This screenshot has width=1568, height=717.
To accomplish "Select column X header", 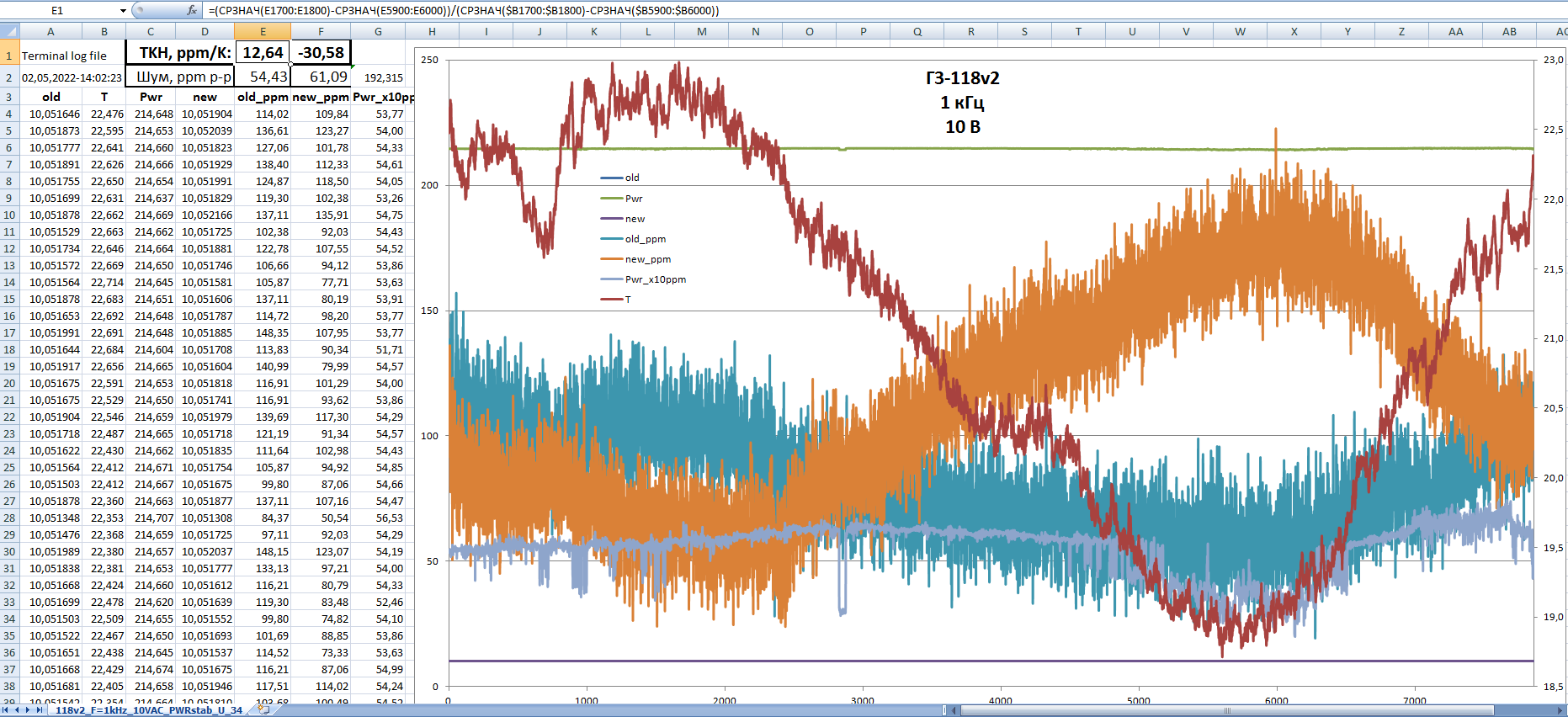I will click(x=1294, y=31).
